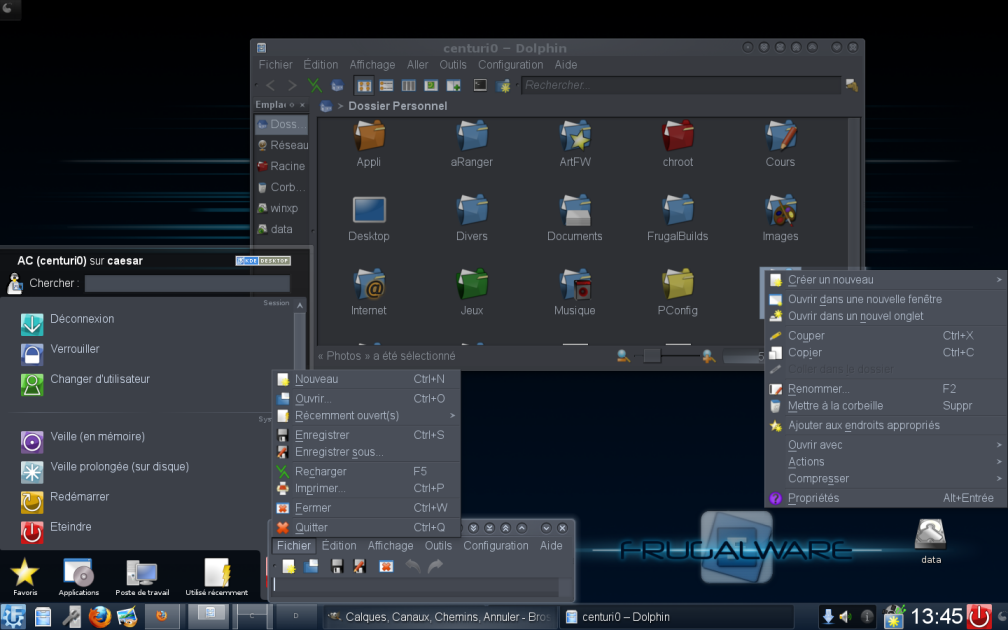Expand the Actions submenu

[885, 462]
